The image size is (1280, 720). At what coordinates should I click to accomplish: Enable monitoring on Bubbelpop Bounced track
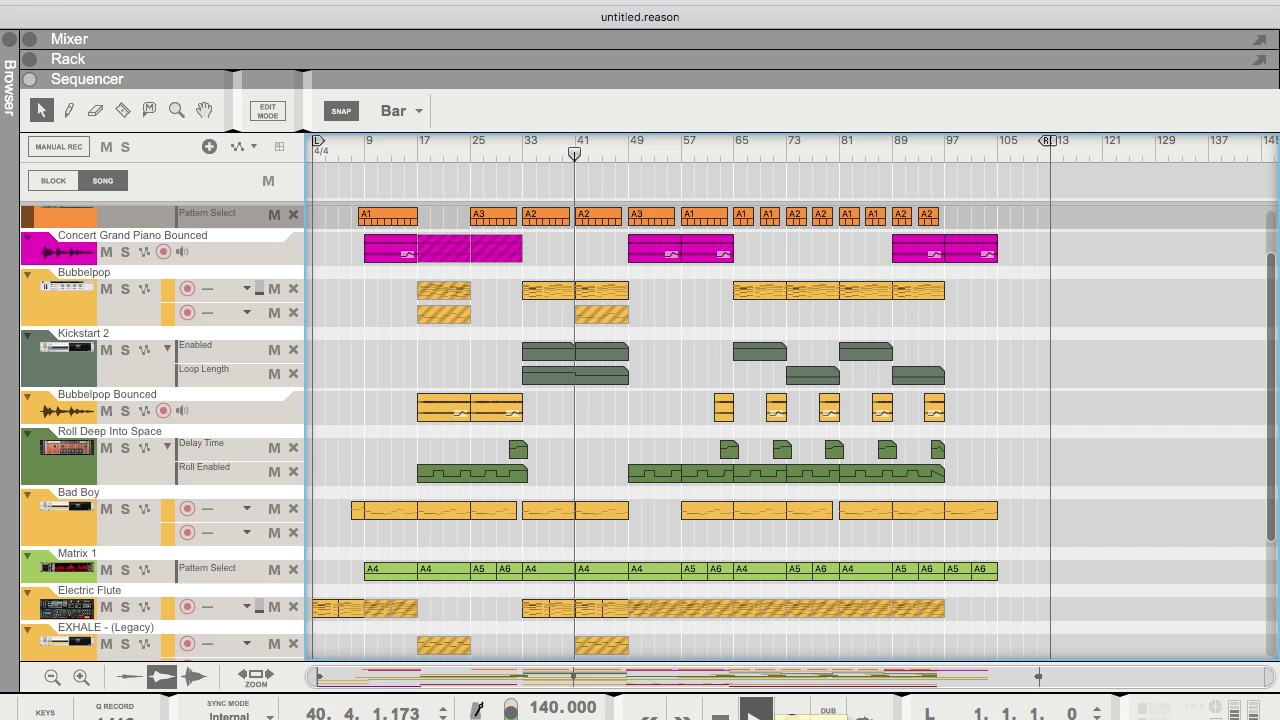point(182,411)
